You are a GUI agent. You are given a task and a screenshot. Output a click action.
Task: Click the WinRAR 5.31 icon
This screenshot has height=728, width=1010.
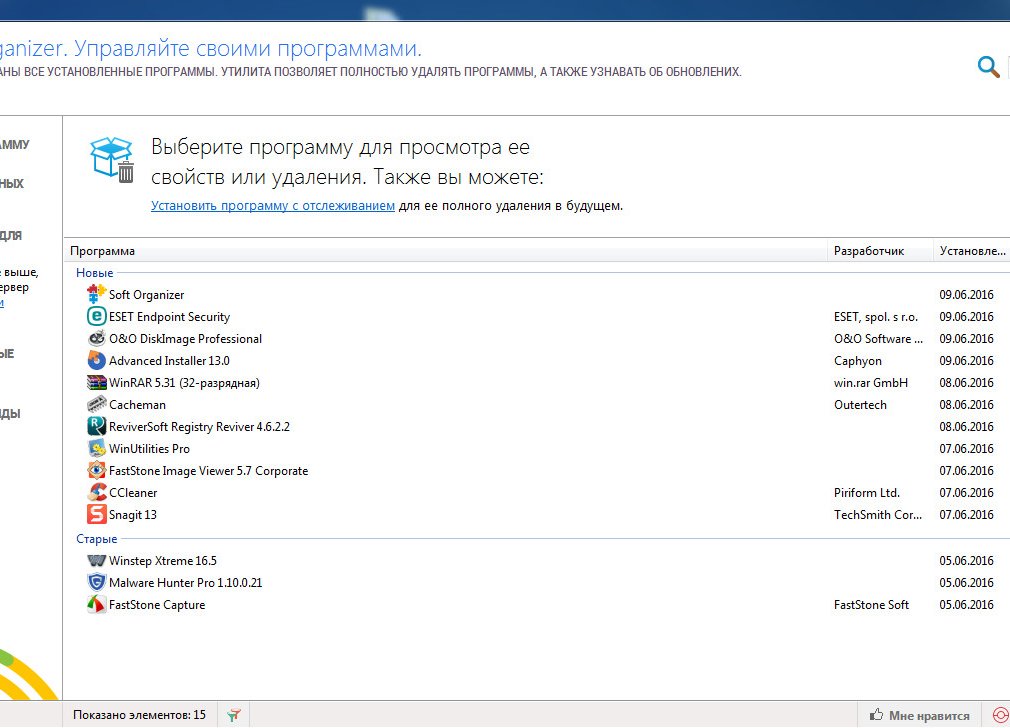click(96, 382)
